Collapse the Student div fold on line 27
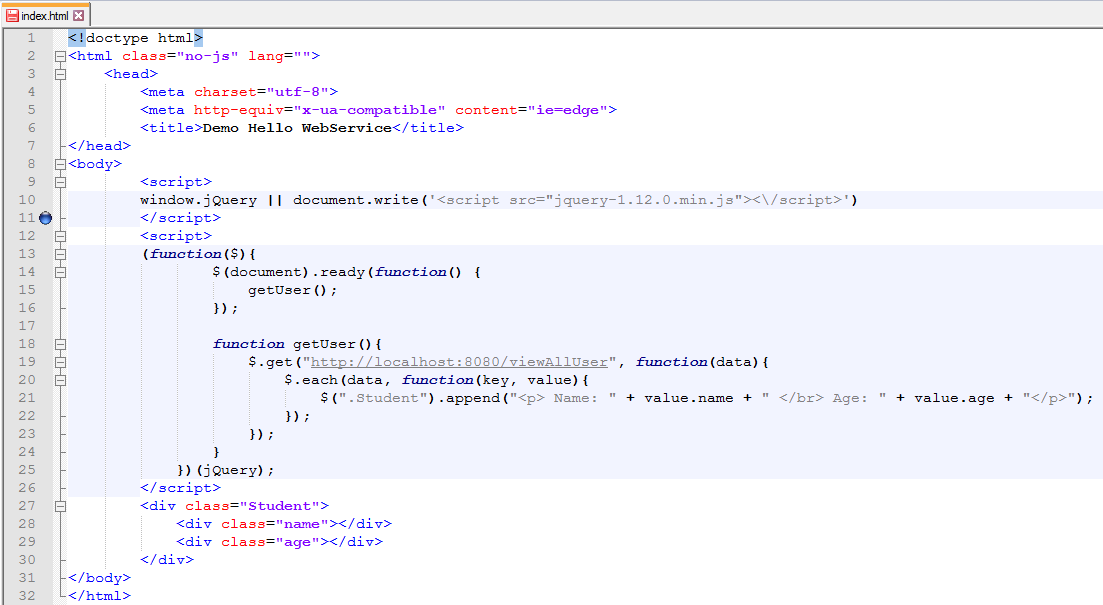Viewport: 1103px width, 605px height. point(60,505)
